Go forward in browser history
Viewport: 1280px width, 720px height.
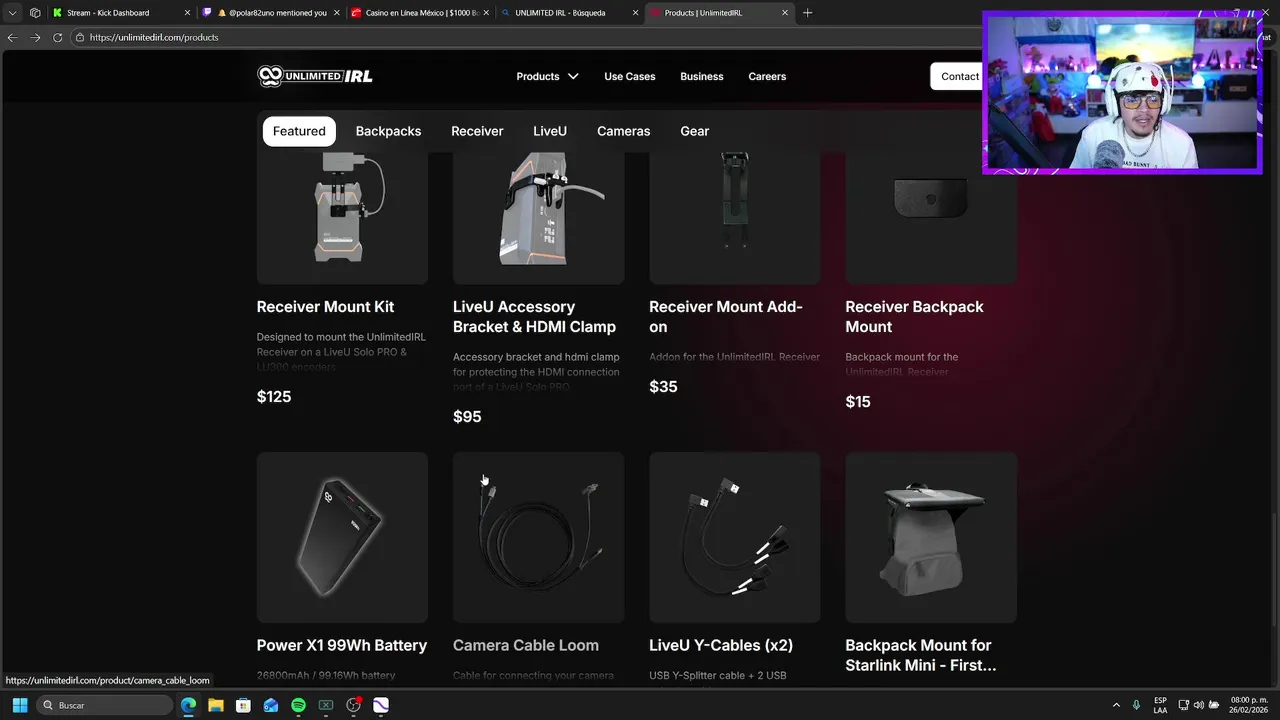coord(35,37)
